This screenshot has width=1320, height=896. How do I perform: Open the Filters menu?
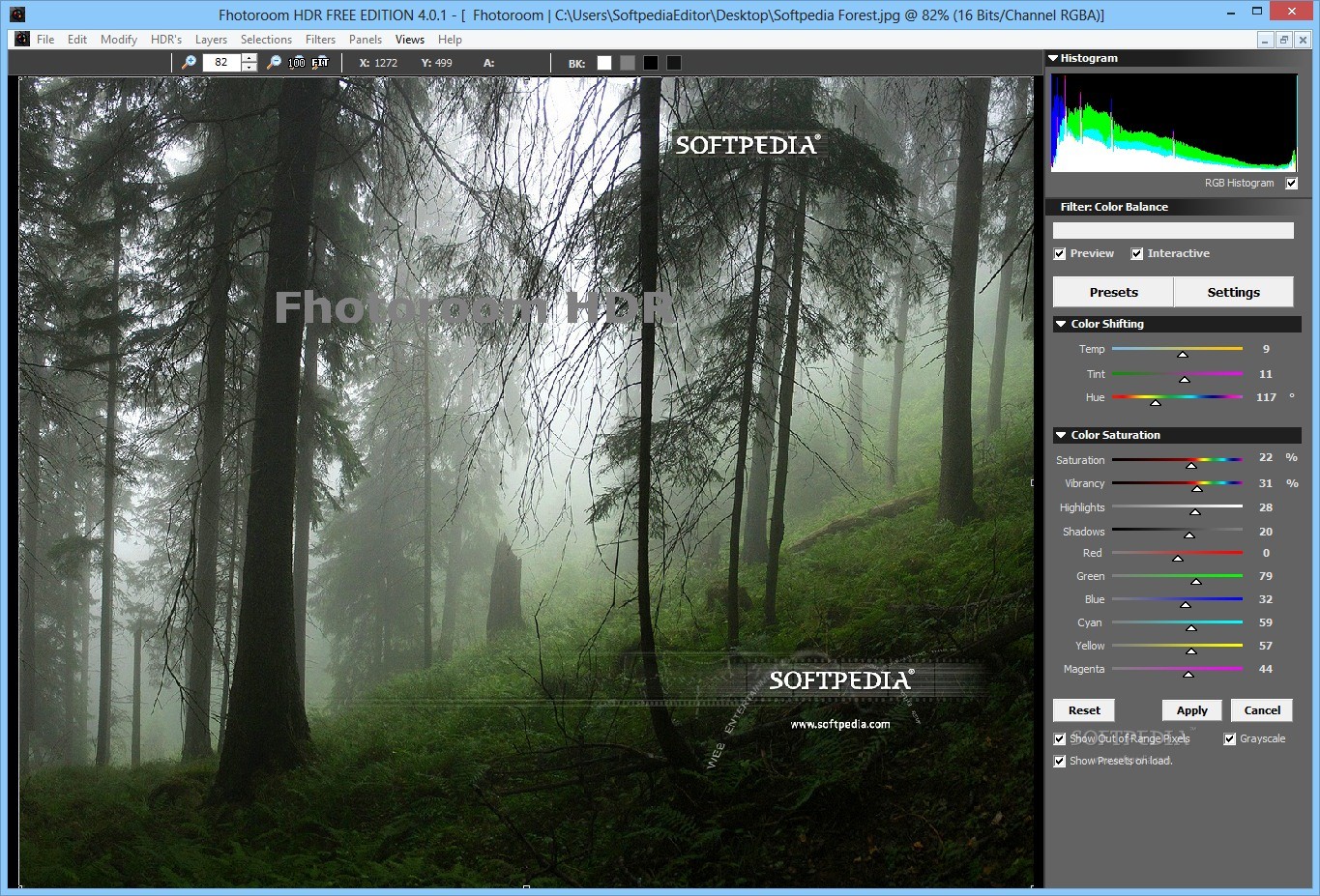pos(320,40)
